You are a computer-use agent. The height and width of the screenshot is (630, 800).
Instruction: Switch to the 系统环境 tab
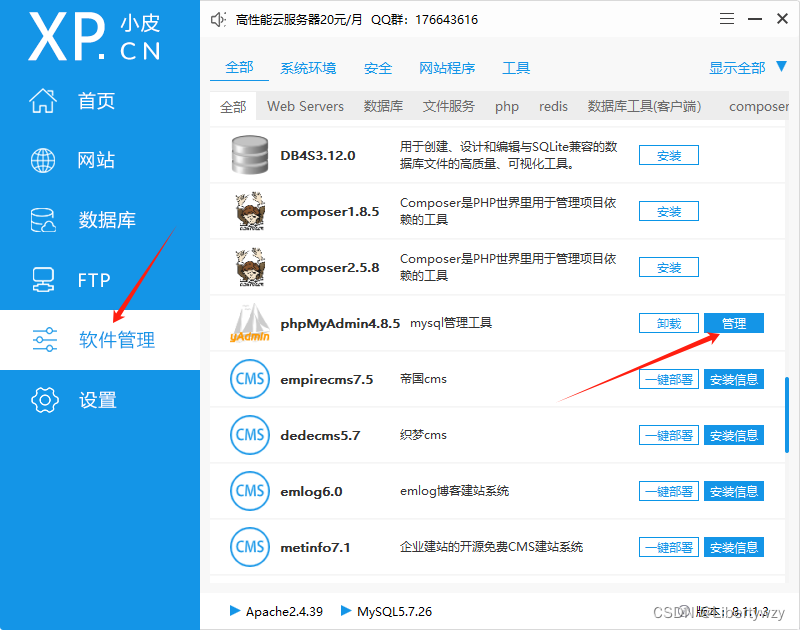pyautogui.click(x=308, y=68)
